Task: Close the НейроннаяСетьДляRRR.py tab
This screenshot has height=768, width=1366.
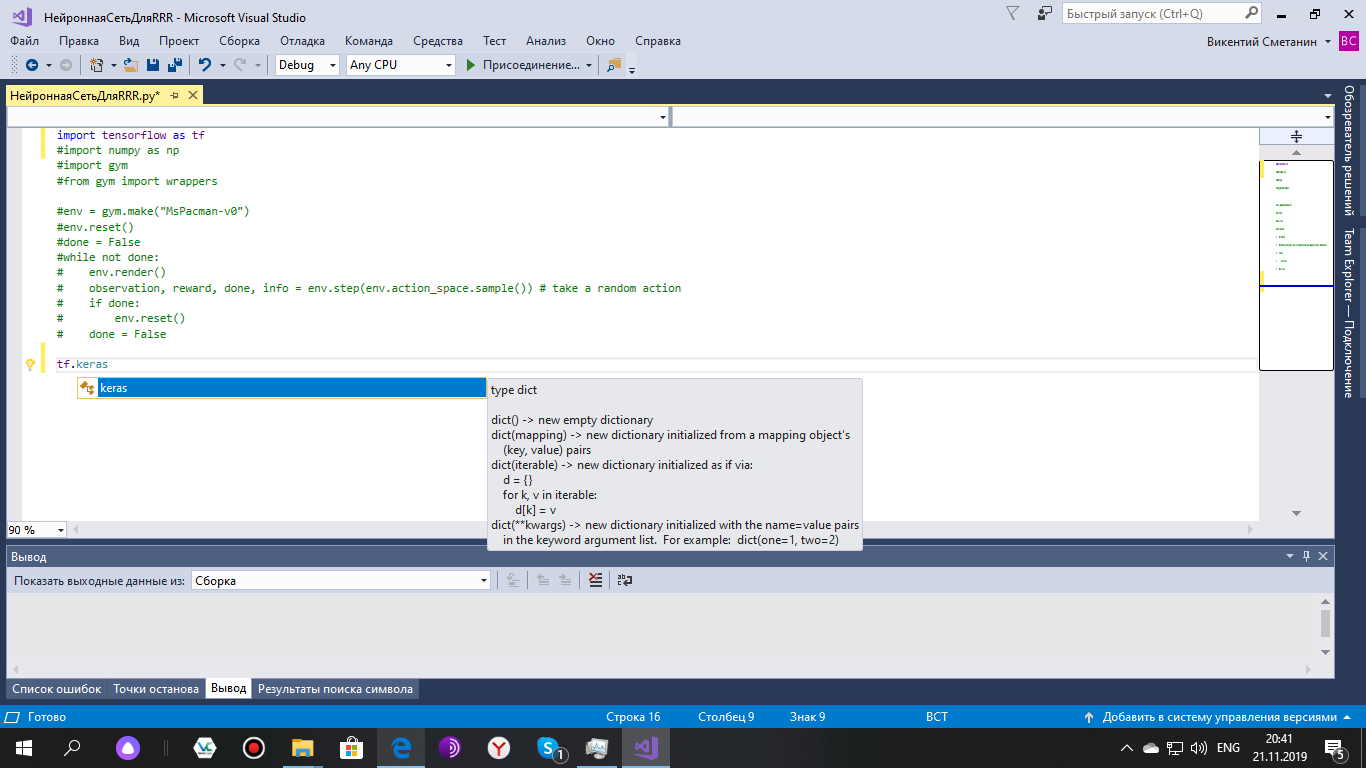Action: pyautogui.click(x=193, y=95)
